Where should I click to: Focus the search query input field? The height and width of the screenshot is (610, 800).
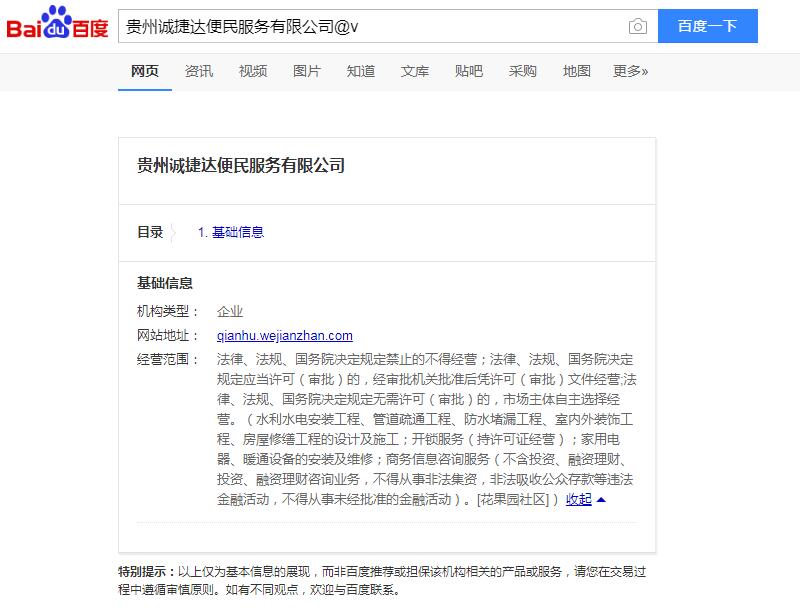[x=370, y=27]
